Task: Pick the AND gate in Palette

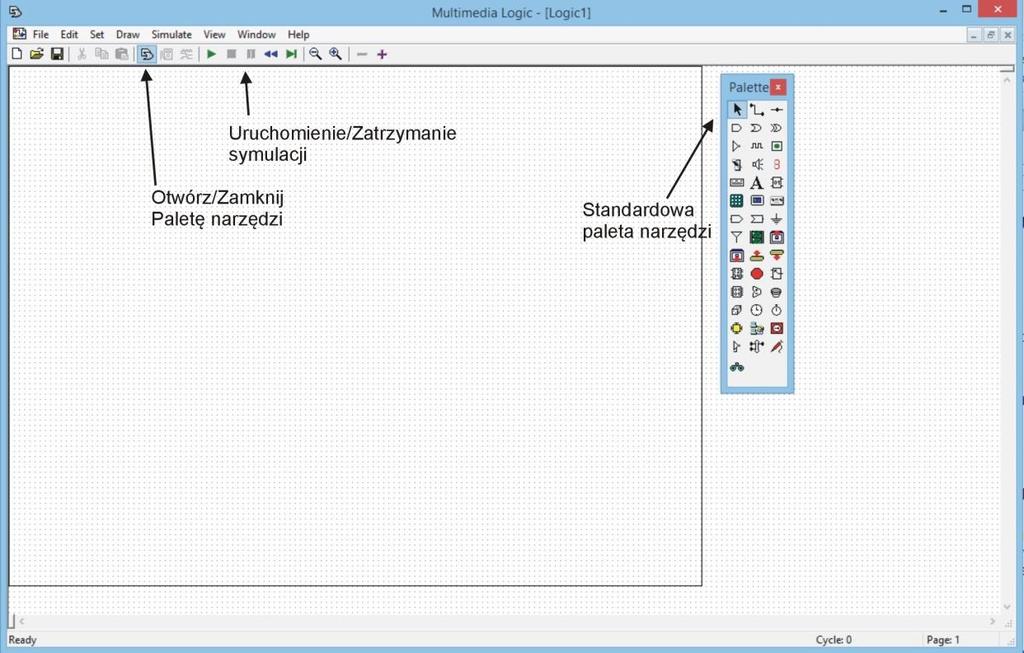Action: 737,128
